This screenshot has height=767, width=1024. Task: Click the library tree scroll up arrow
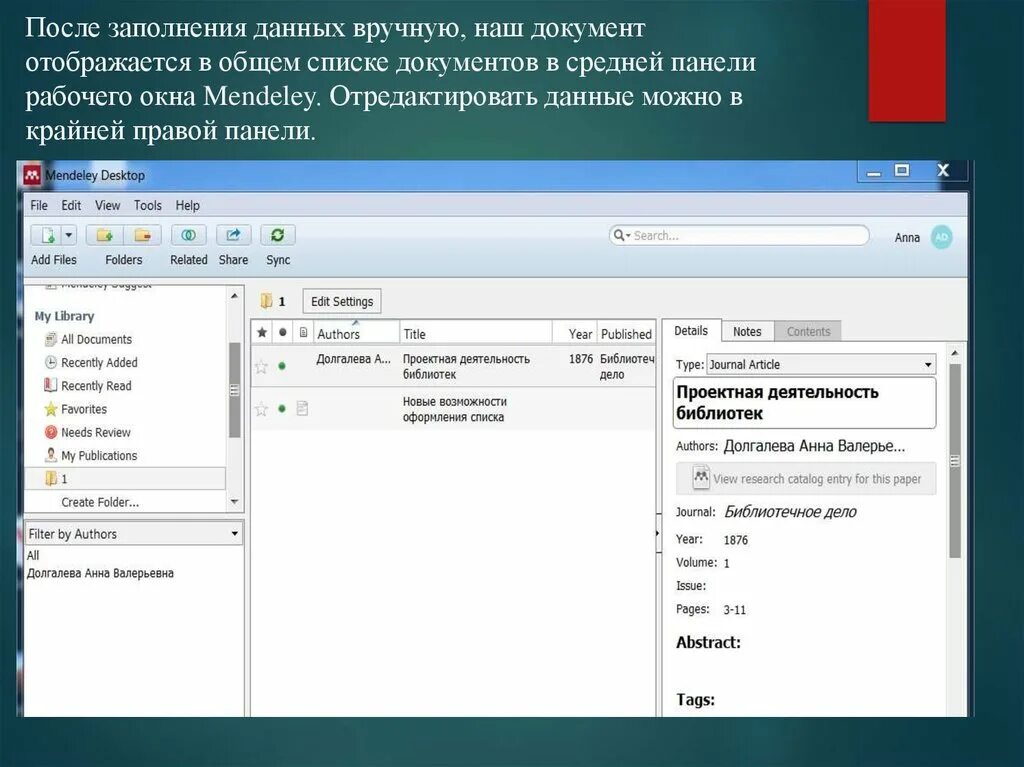point(234,296)
